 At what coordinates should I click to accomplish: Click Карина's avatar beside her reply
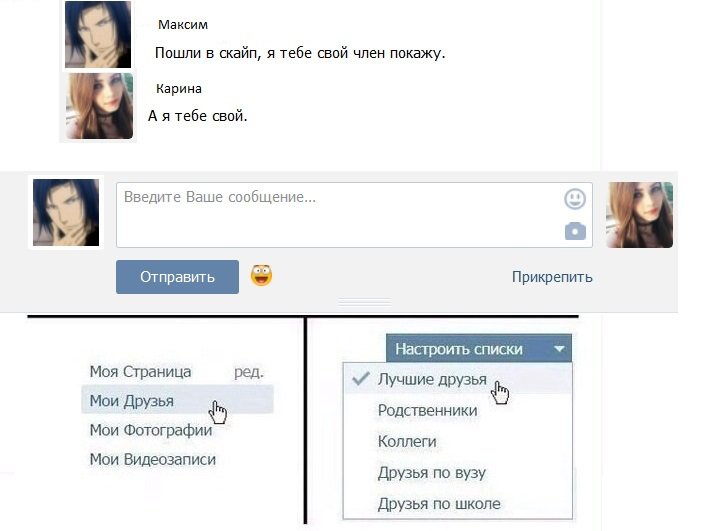coord(99,106)
